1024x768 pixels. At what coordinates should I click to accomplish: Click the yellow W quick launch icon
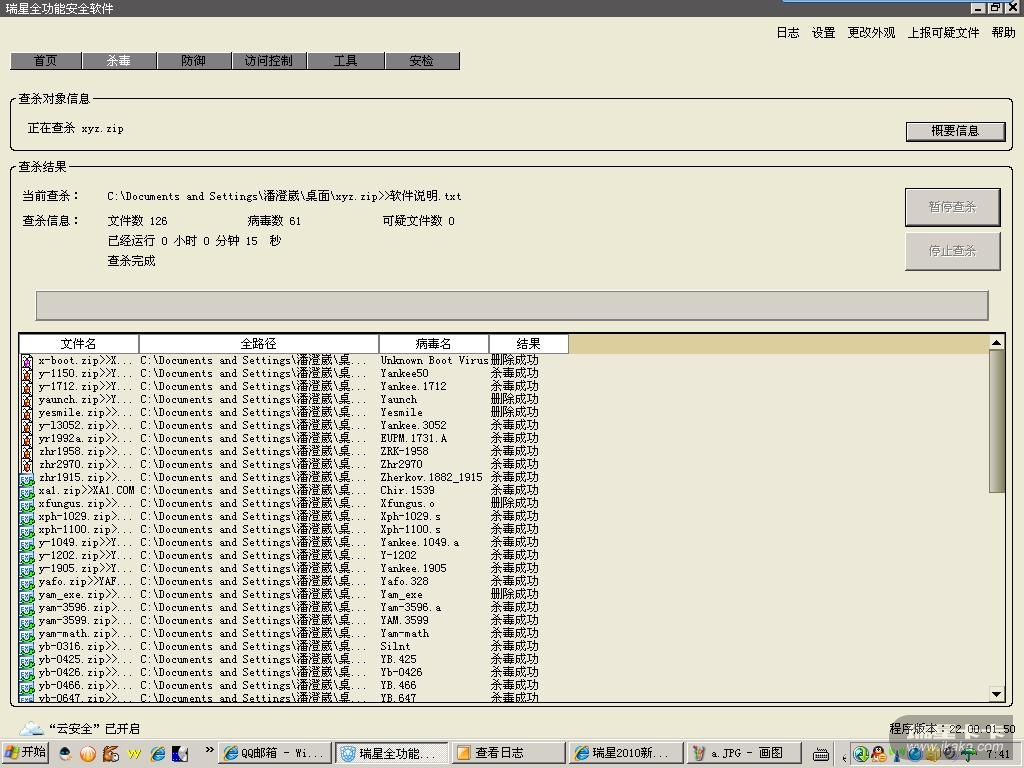(x=134, y=754)
